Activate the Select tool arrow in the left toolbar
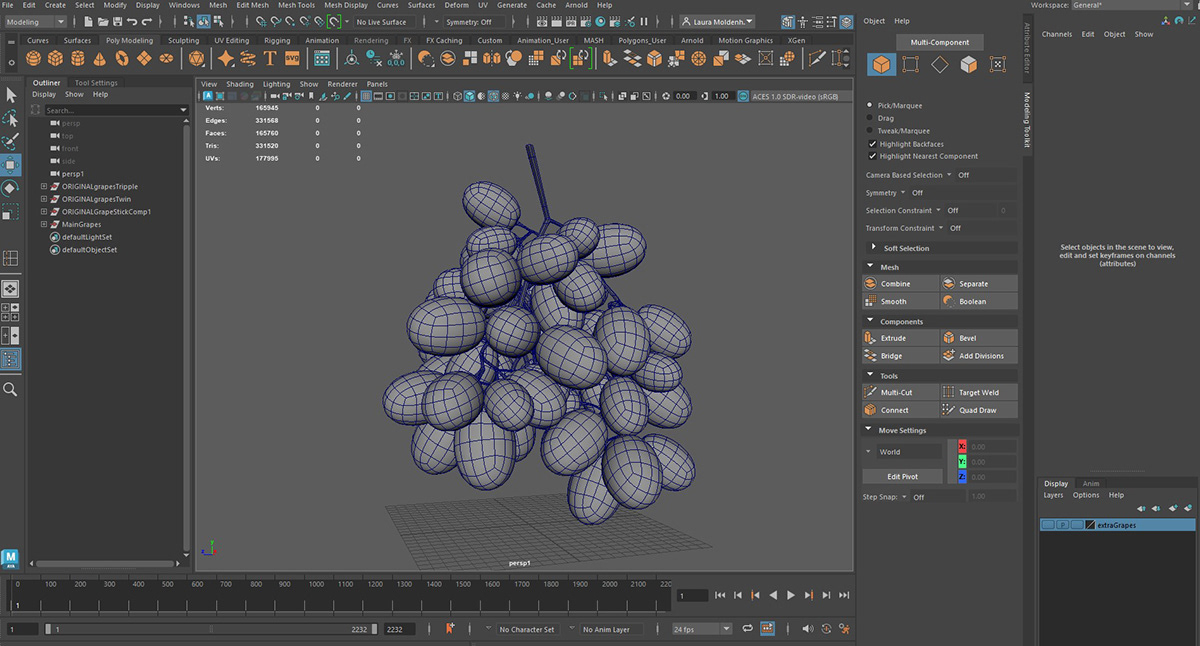 [x=11, y=95]
